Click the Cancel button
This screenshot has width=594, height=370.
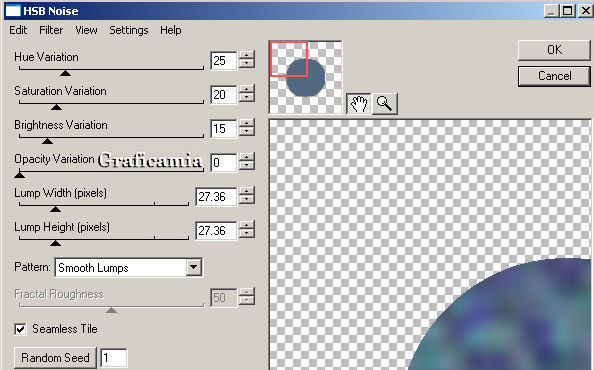point(554,76)
